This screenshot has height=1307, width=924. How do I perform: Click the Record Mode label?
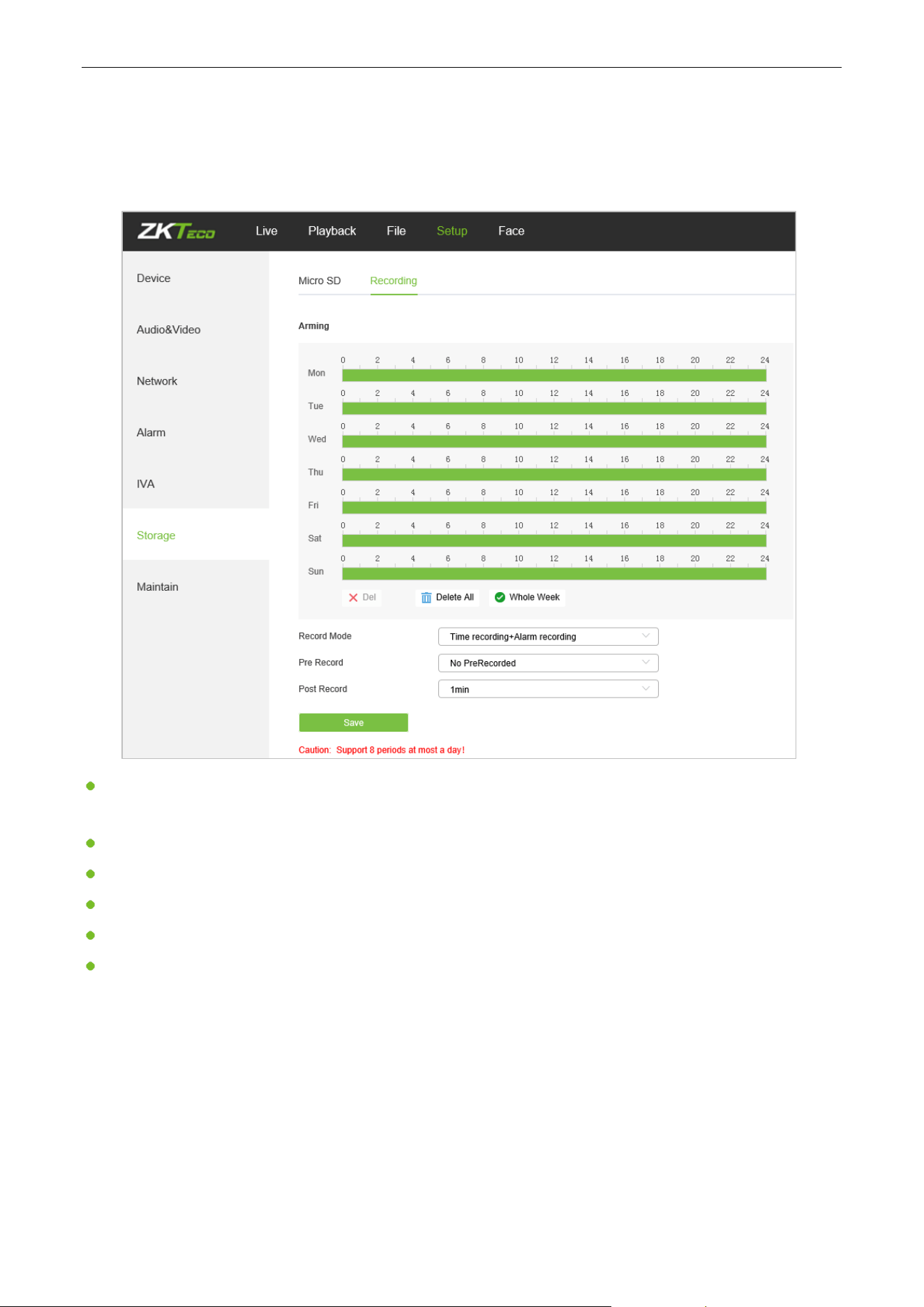click(325, 636)
